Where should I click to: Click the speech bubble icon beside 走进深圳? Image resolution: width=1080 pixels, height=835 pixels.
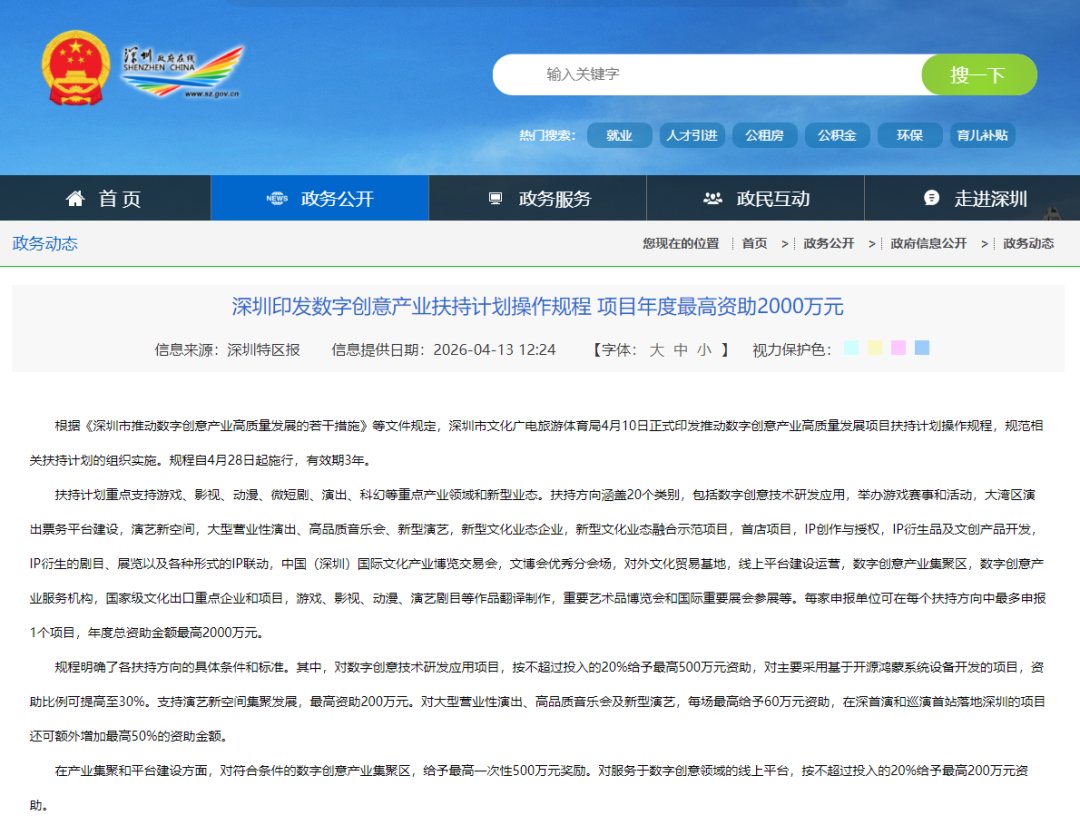click(x=931, y=198)
